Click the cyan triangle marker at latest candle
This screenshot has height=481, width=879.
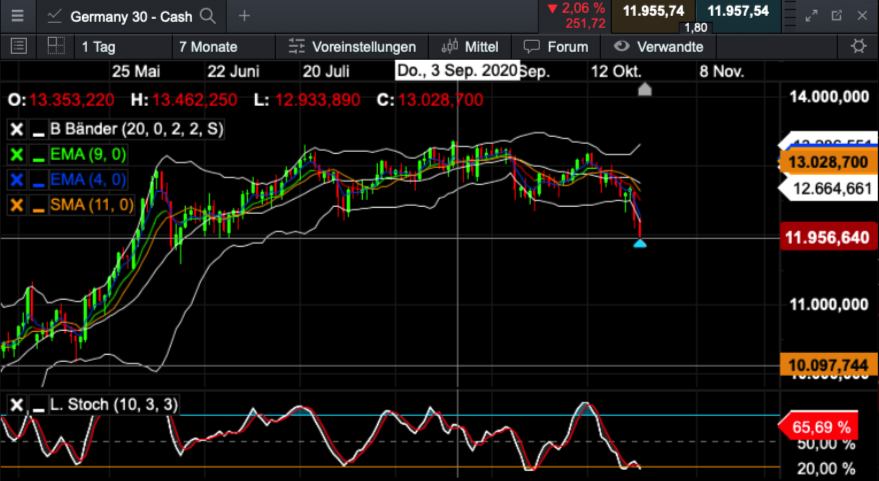pyautogui.click(x=640, y=243)
